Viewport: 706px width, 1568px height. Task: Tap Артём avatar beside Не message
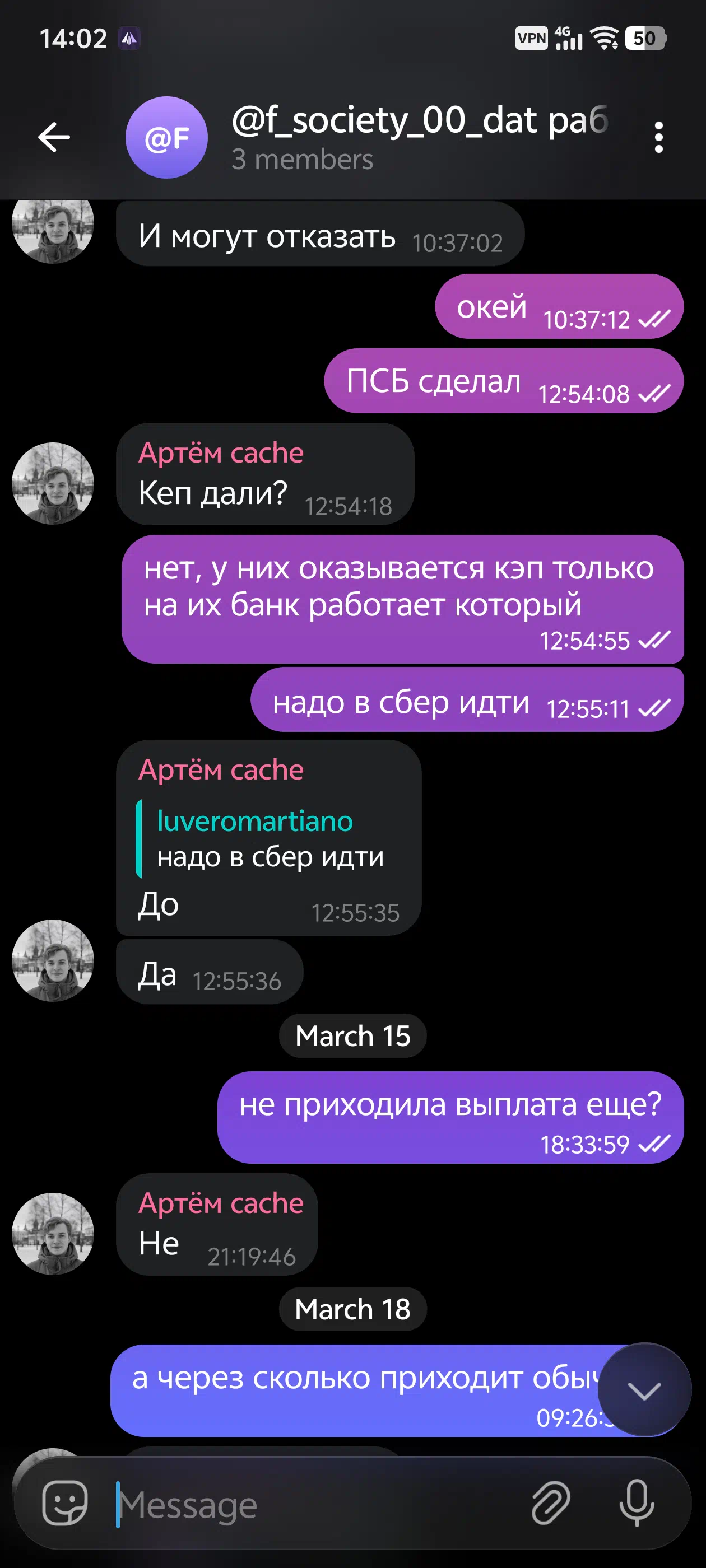pyautogui.click(x=53, y=1234)
